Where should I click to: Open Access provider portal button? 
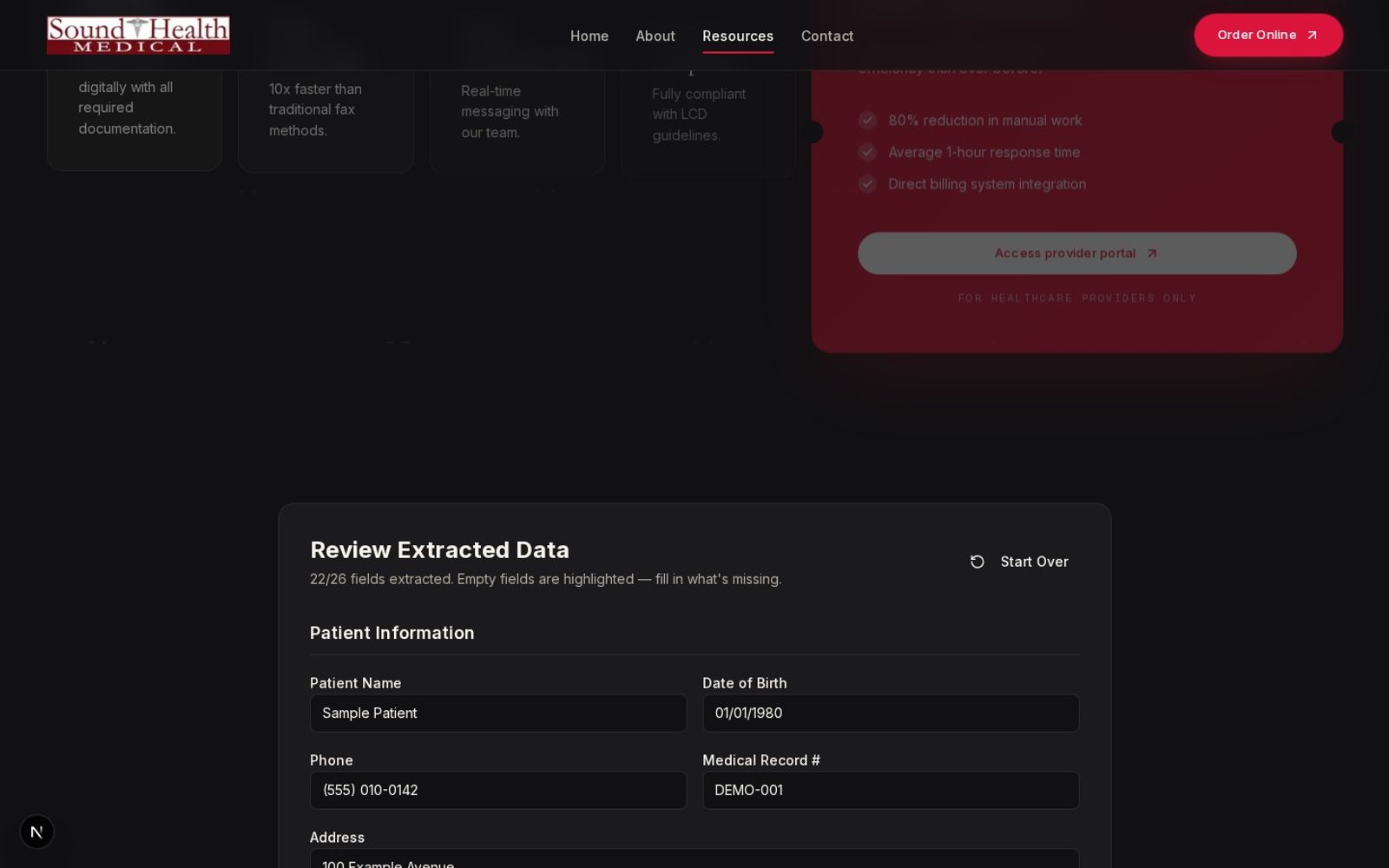coord(1076,253)
